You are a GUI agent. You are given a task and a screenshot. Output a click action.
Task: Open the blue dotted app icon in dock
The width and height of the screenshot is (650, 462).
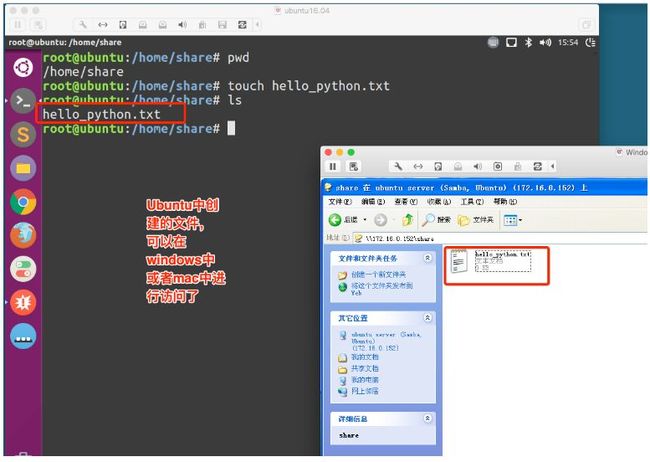point(23,336)
